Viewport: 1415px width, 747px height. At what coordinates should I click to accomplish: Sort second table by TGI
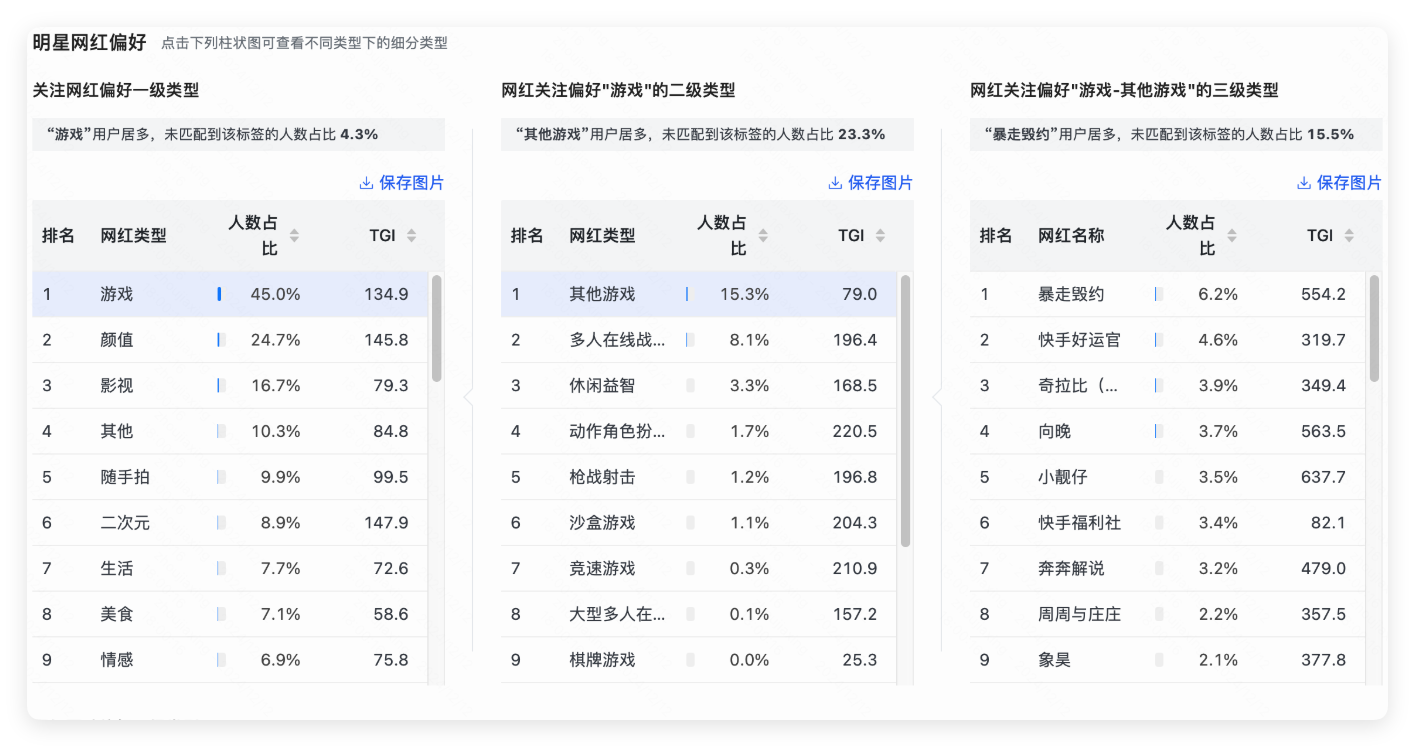tap(880, 236)
